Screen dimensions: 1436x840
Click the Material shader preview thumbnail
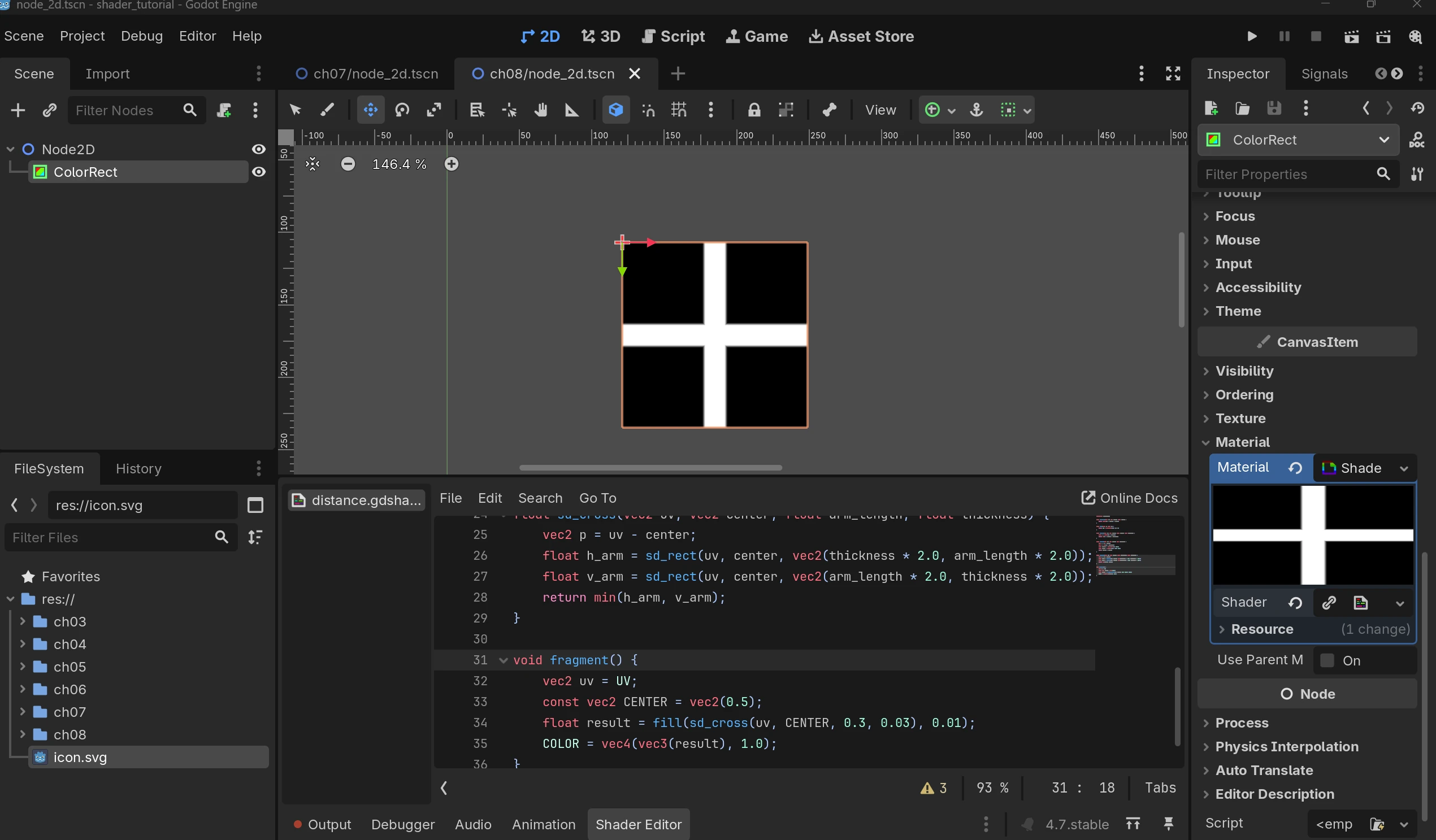(1313, 536)
